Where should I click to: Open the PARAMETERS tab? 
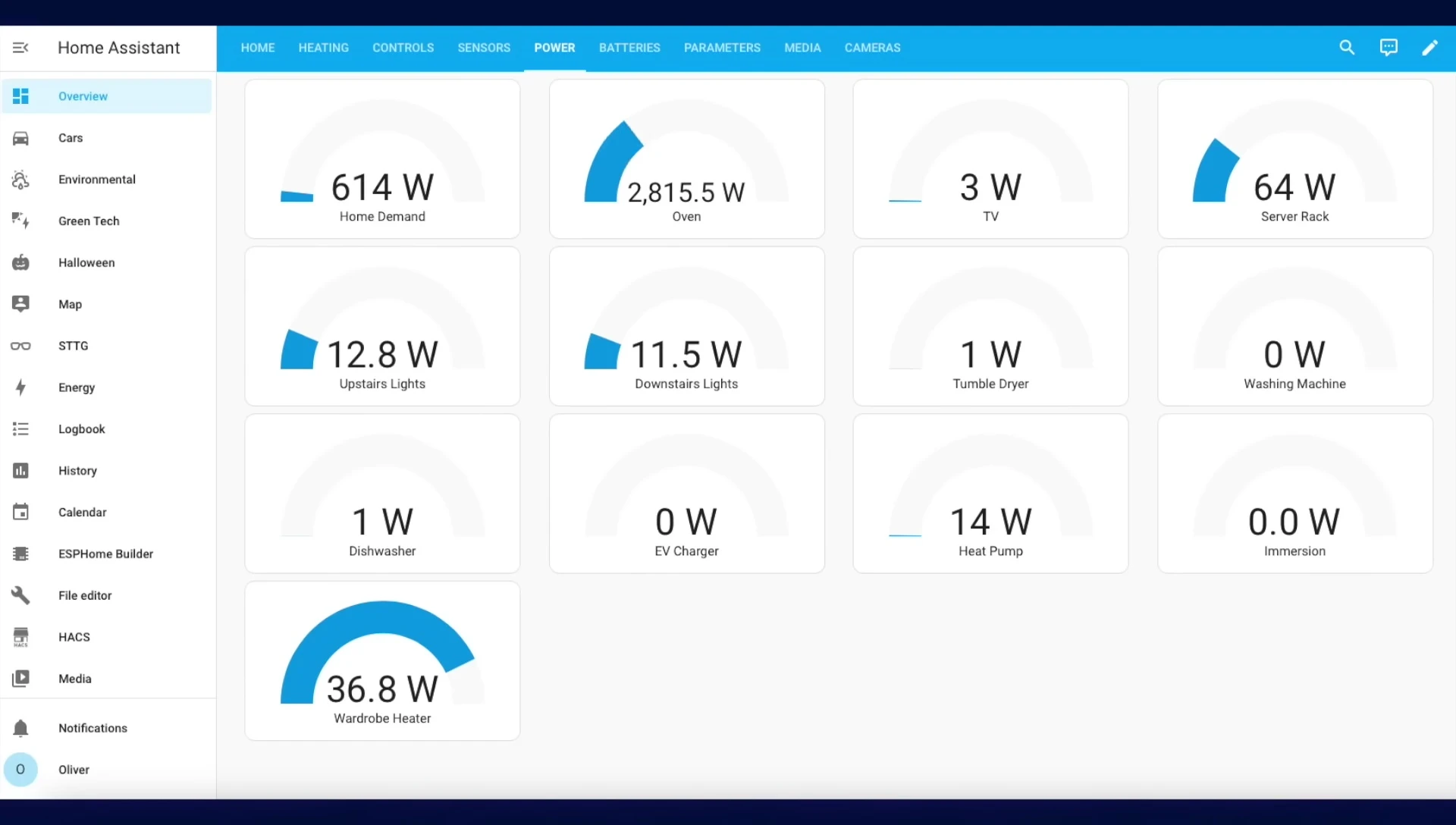click(x=722, y=48)
